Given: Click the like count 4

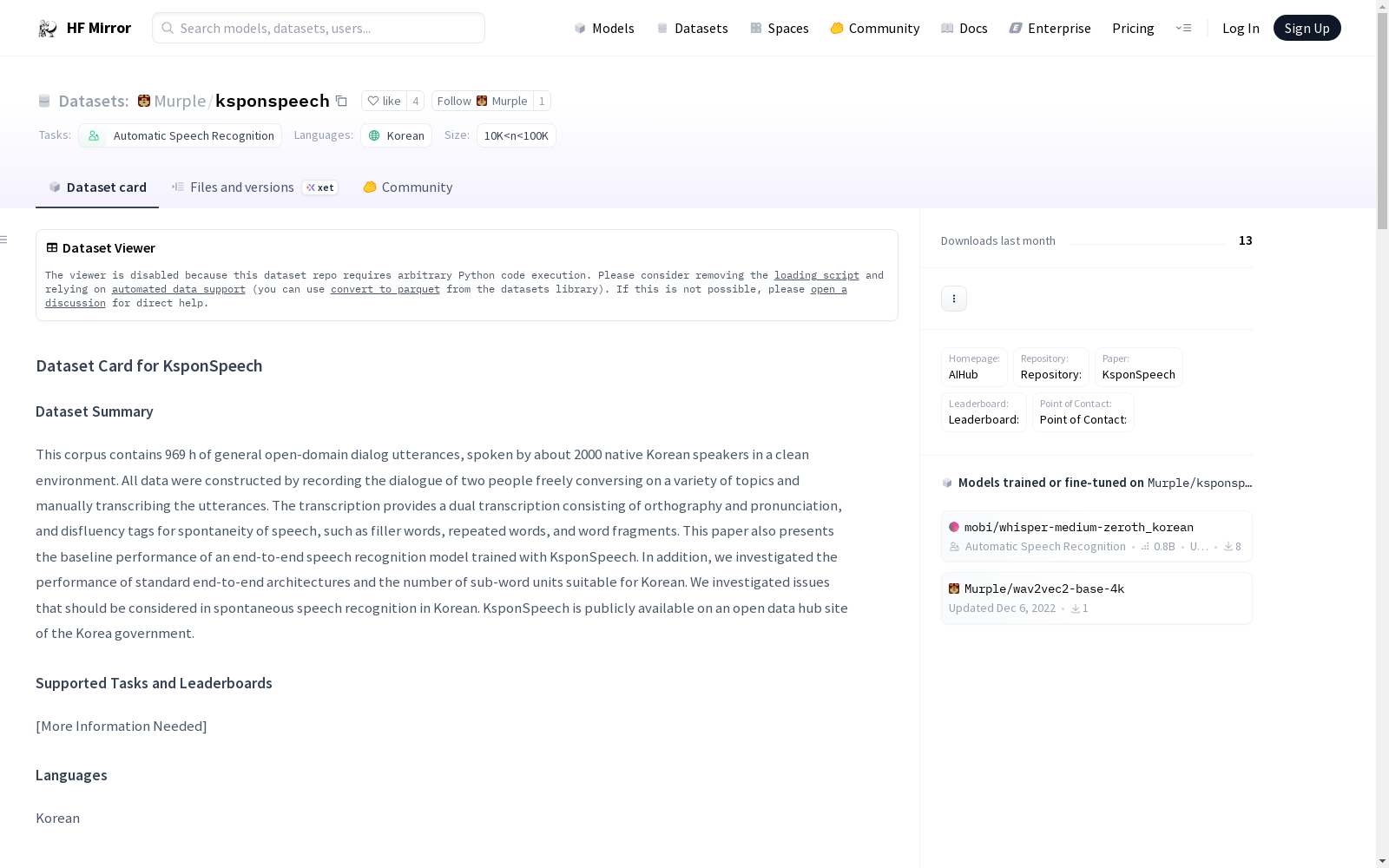Looking at the screenshot, I should 416,102.
